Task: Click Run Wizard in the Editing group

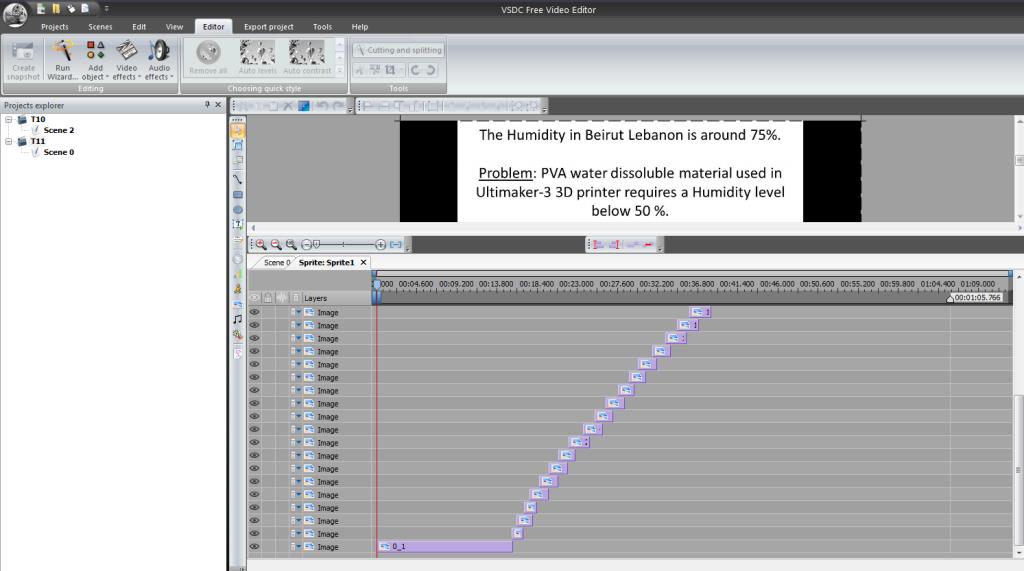Action: [63, 60]
